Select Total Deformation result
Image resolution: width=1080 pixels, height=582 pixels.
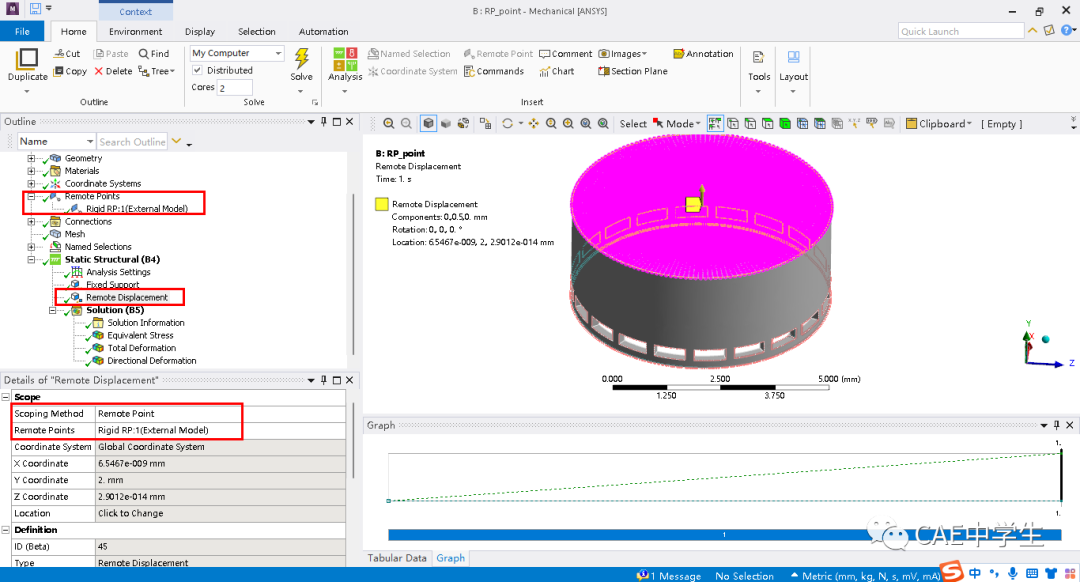click(141, 348)
